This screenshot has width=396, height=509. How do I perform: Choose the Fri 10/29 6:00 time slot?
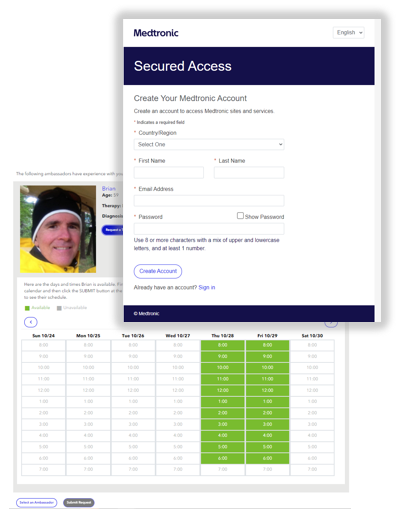(267, 458)
